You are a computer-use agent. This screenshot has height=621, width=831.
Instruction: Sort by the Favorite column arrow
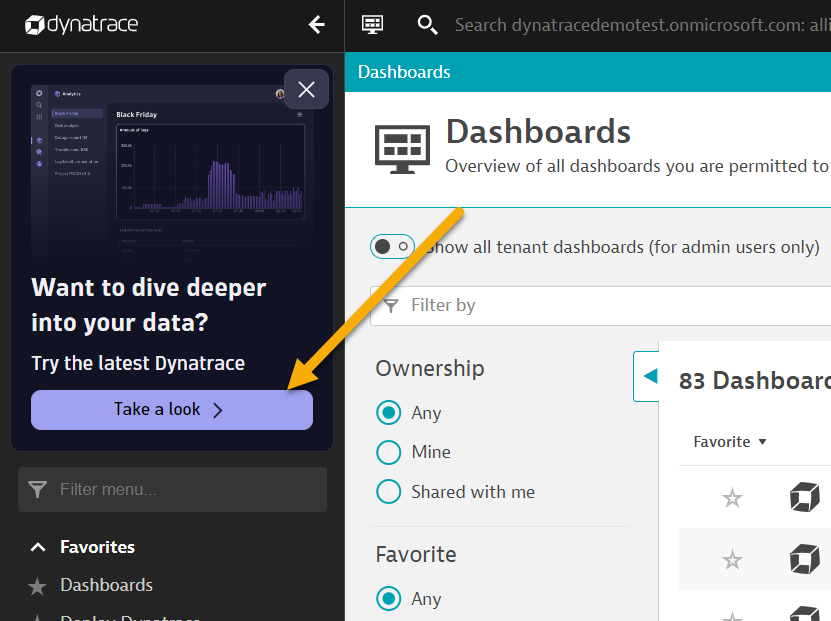click(x=762, y=442)
